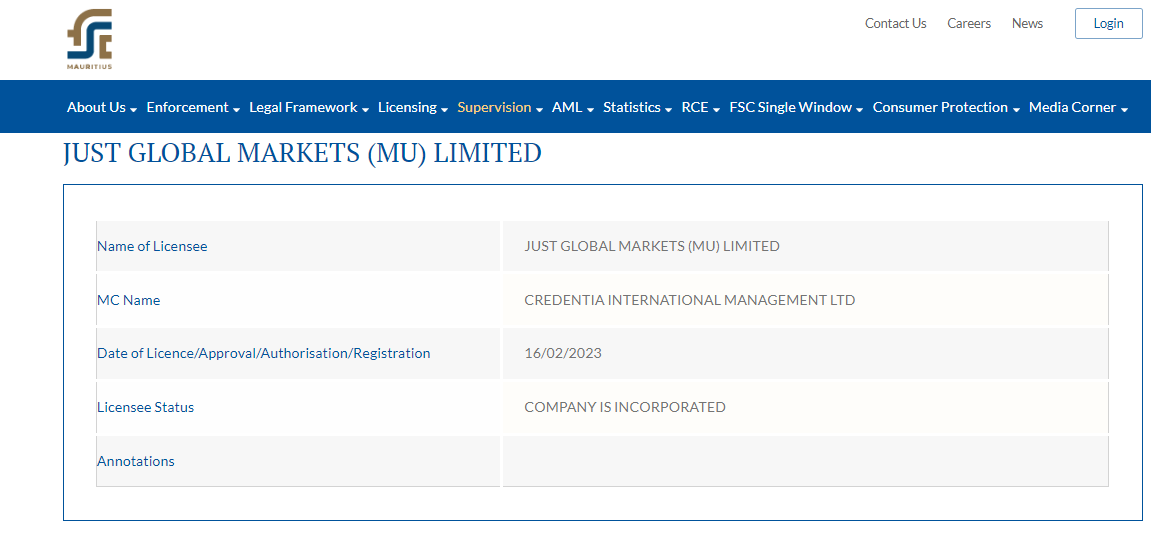
Task: Select the JUST GLOBAL MARKETS (MU) LIMITED page heading
Action: click(x=302, y=153)
